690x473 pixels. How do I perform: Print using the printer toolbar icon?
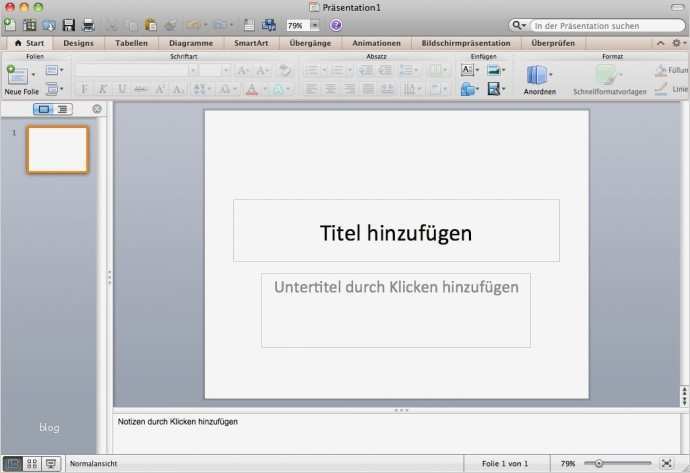point(88,25)
